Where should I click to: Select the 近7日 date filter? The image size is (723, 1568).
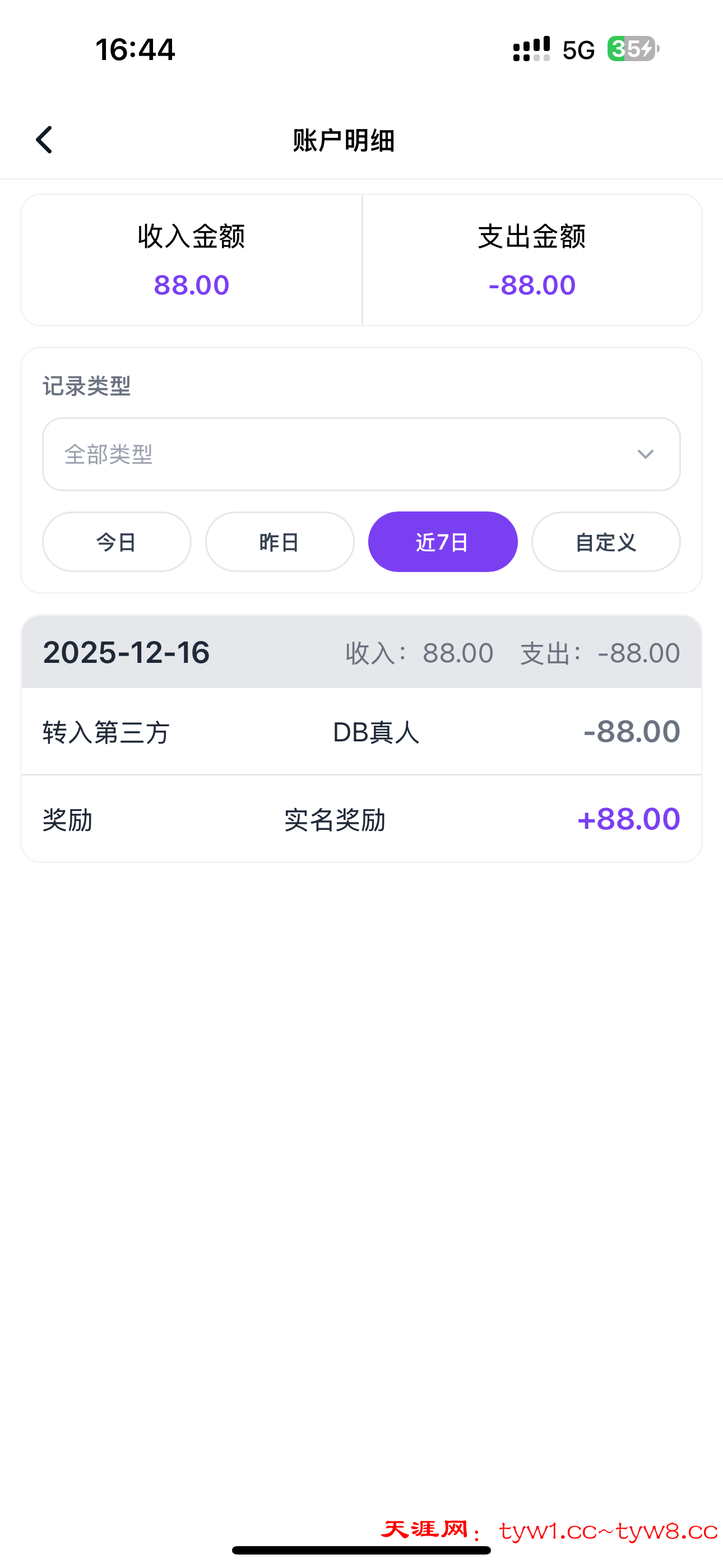[442, 542]
